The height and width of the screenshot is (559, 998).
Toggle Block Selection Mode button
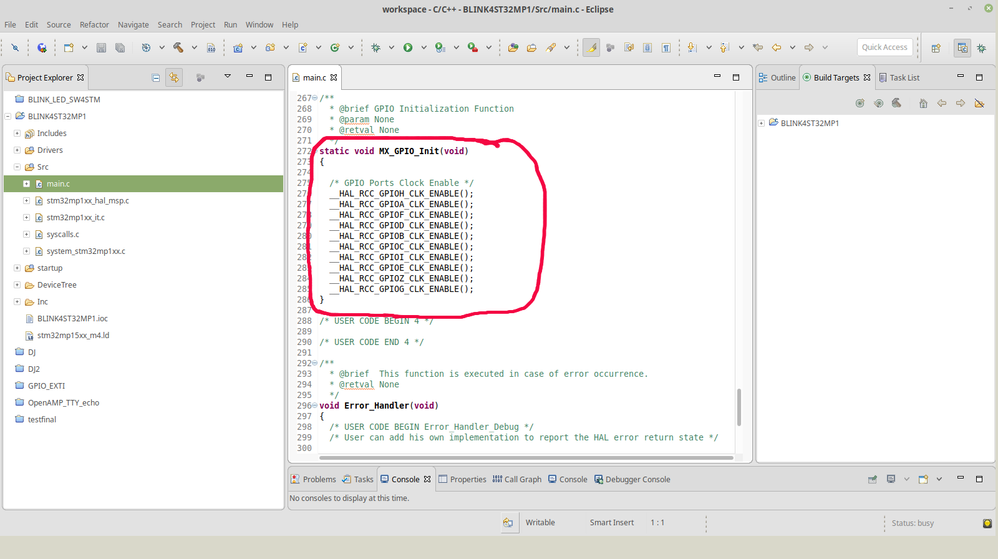tap(647, 47)
